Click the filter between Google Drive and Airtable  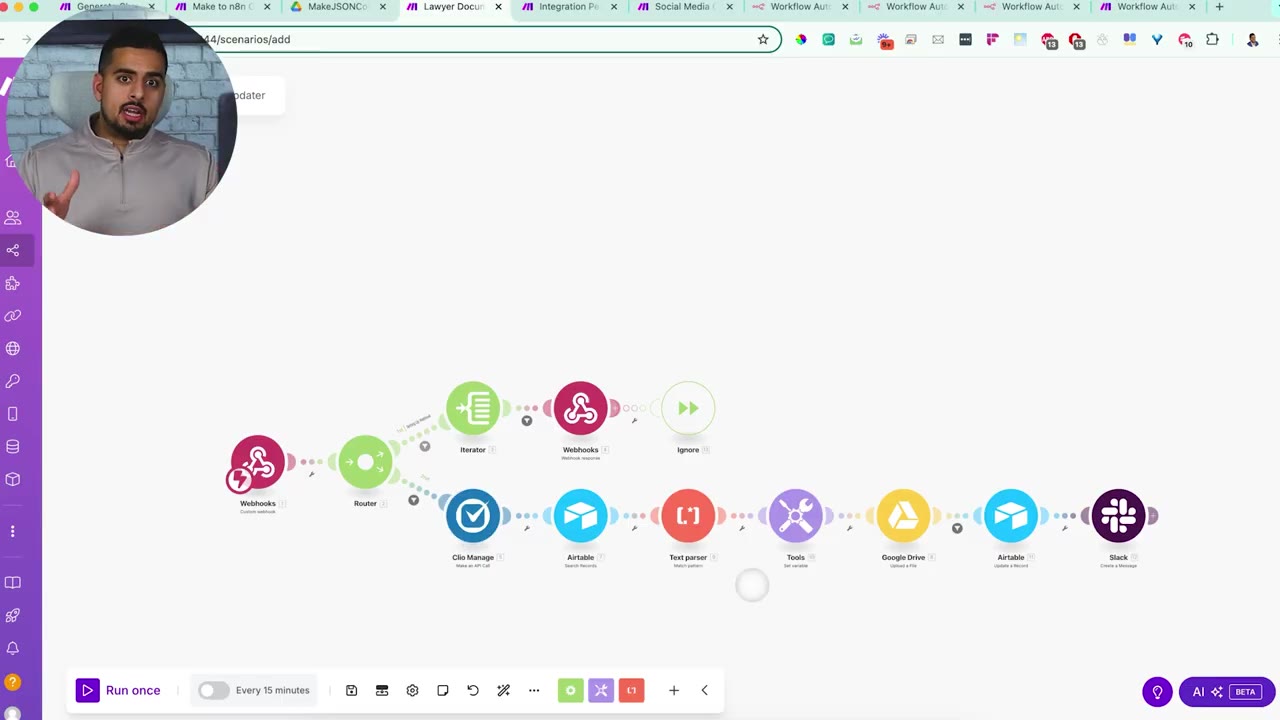[957, 528]
